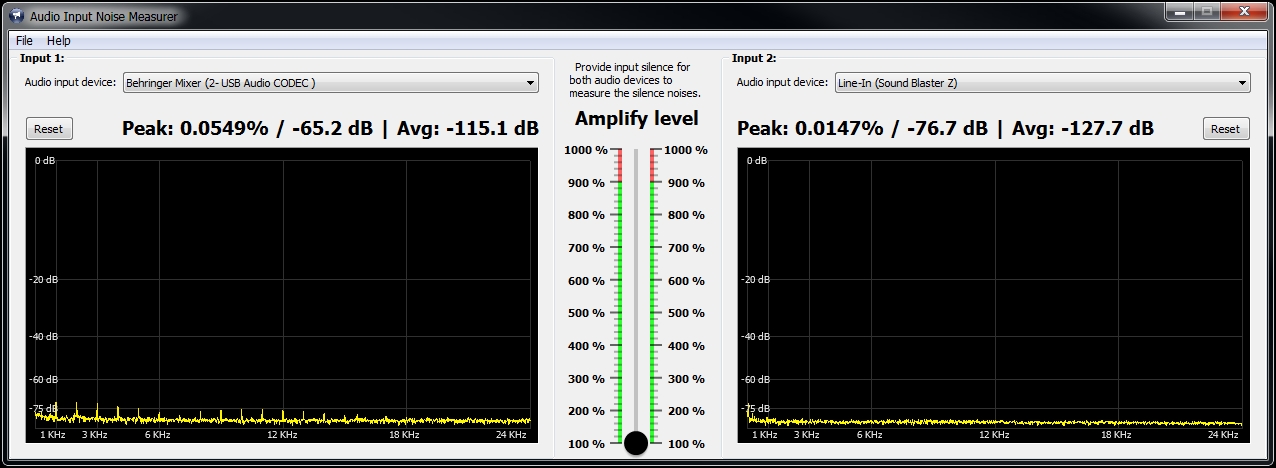Click the amplify slider track at 500%
This screenshot has height=468, width=1276.
[x=636, y=313]
